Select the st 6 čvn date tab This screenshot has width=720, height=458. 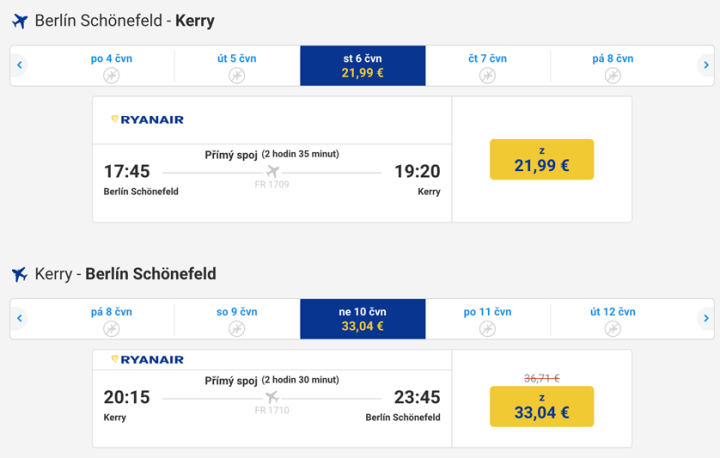(362, 66)
